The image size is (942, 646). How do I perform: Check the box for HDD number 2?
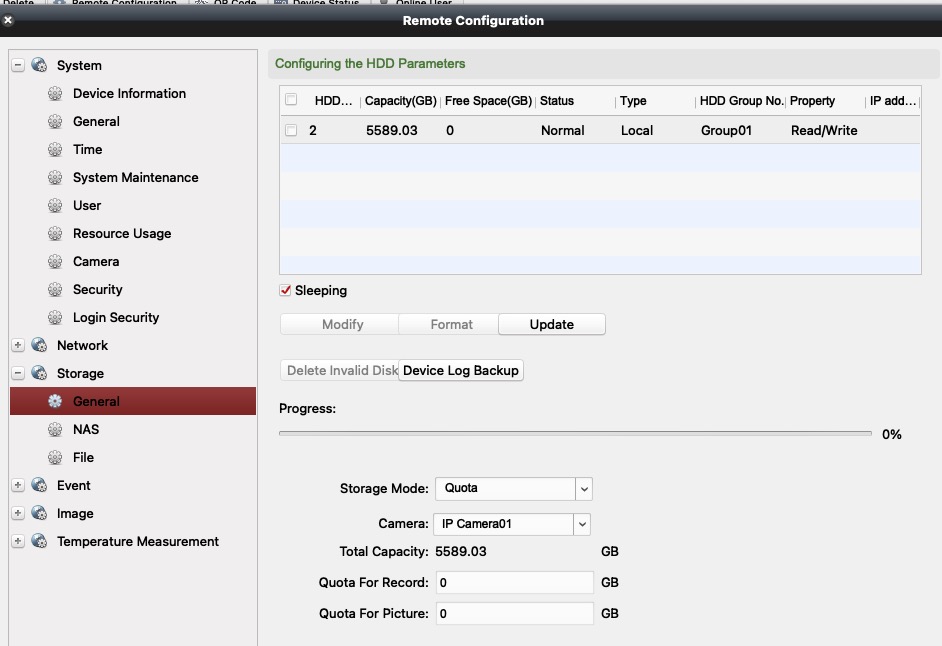(291, 131)
